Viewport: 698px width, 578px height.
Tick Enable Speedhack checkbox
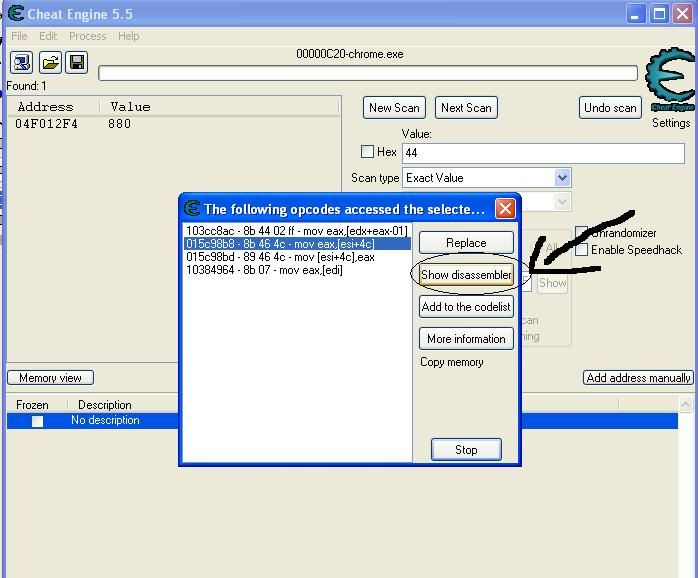click(x=581, y=250)
